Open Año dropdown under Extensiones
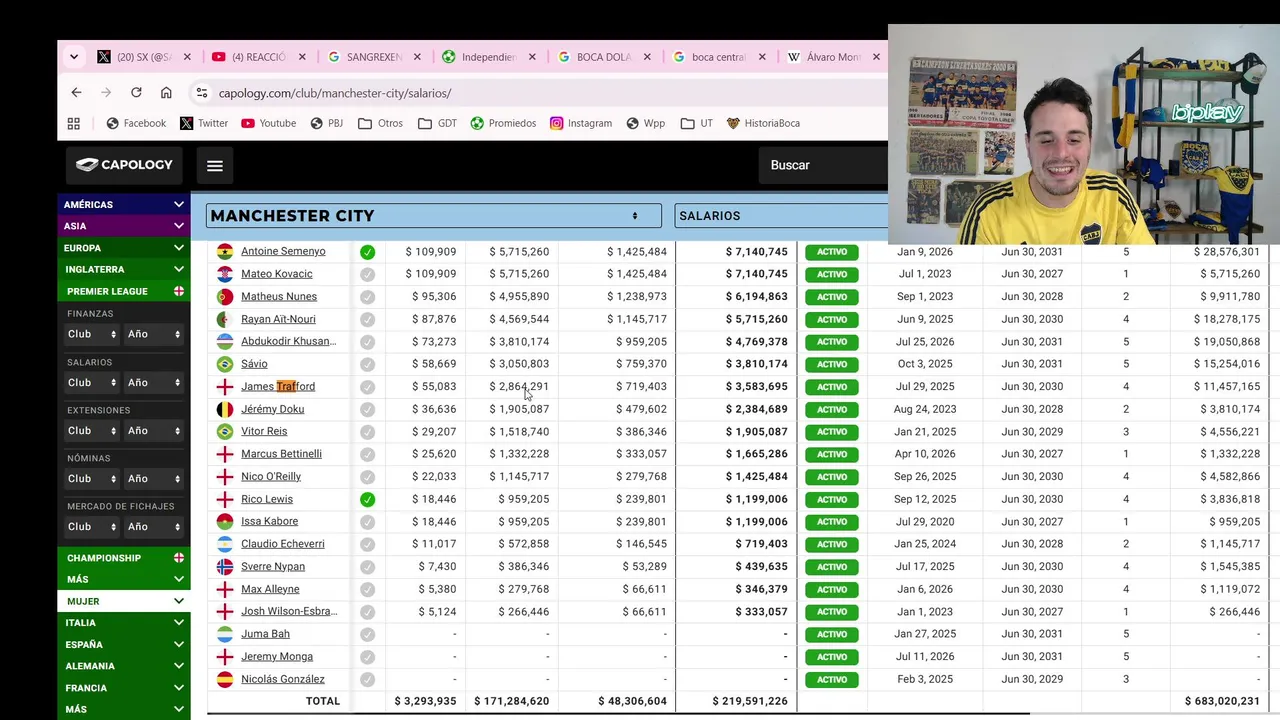Viewport: 1280px width, 720px height. pyautogui.click(x=153, y=431)
